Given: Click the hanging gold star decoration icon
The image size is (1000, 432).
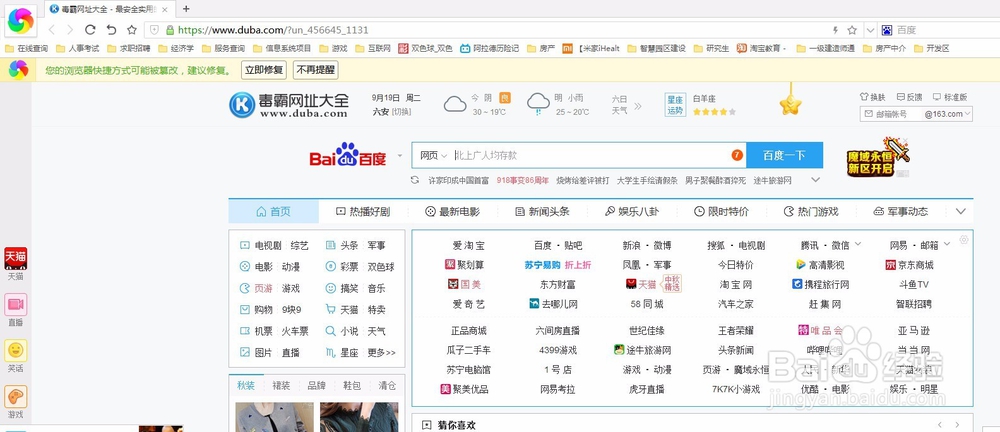Looking at the screenshot, I should [x=790, y=105].
